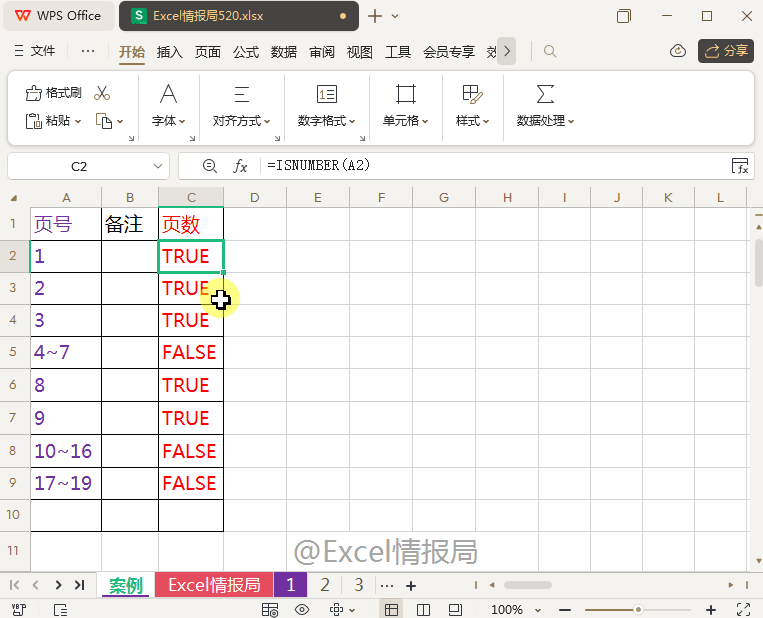763x618 pixels.
Task: Click the search magnifier icon in menu bar
Action: click(x=550, y=51)
